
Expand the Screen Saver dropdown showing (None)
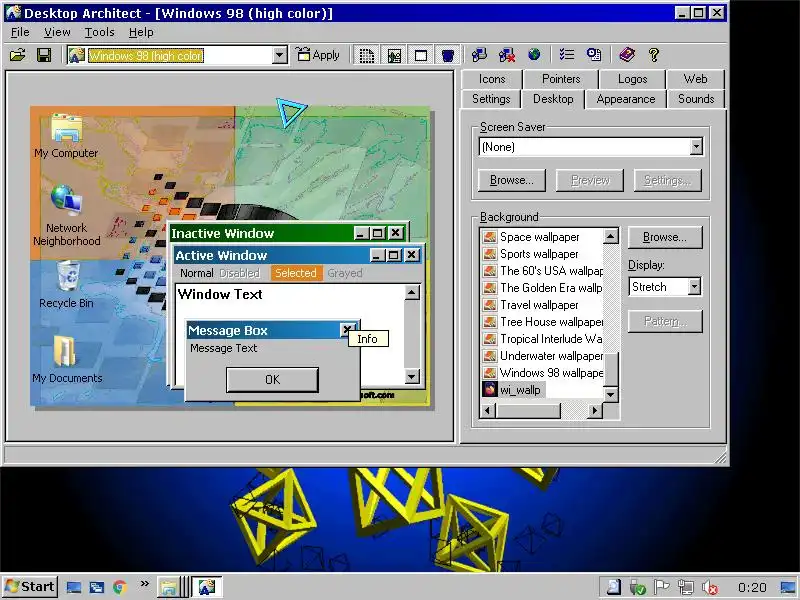696,147
